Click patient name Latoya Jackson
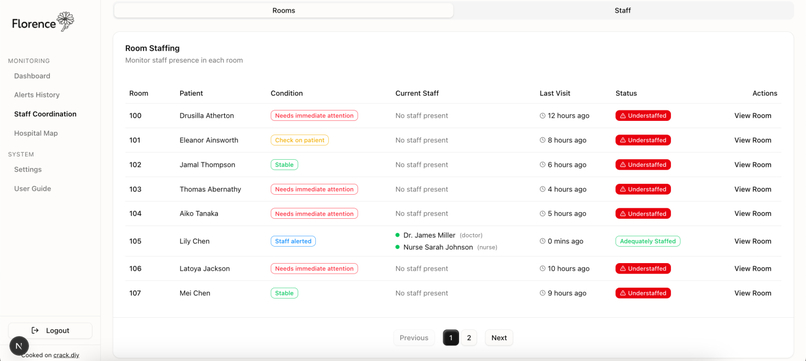Viewport: 806px width, 361px height. pos(205,268)
